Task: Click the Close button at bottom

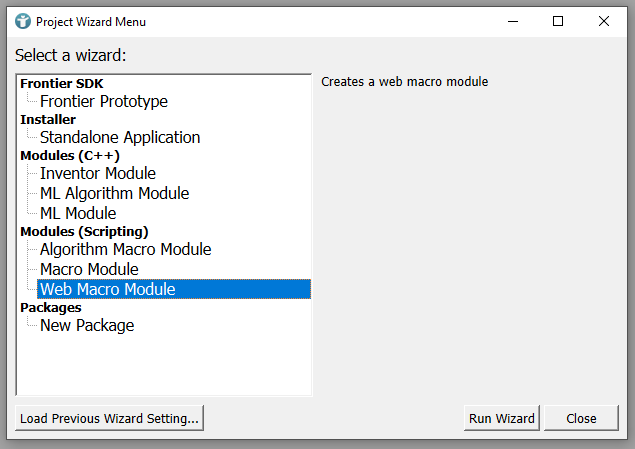Action: (581, 418)
